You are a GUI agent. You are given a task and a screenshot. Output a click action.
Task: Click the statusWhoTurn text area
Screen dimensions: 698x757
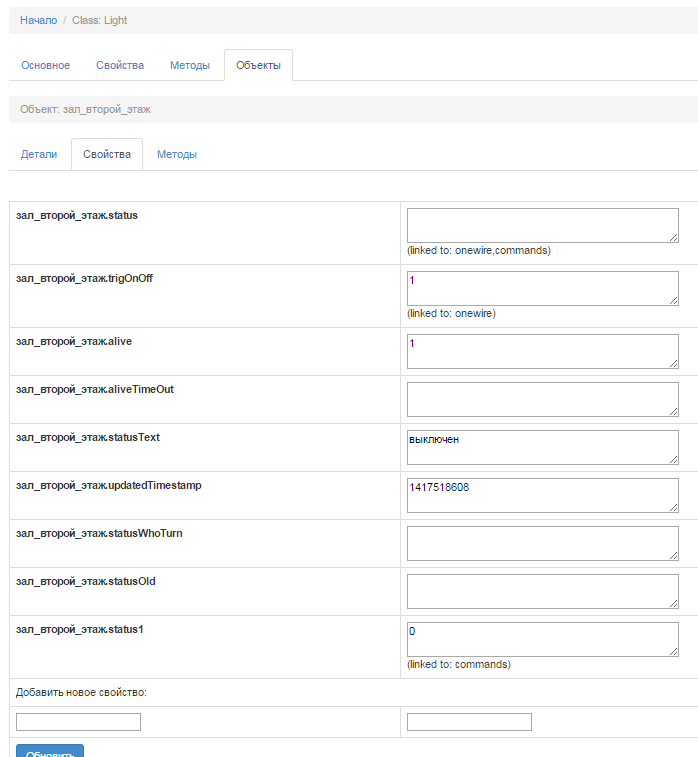click(x=542, y=543)
